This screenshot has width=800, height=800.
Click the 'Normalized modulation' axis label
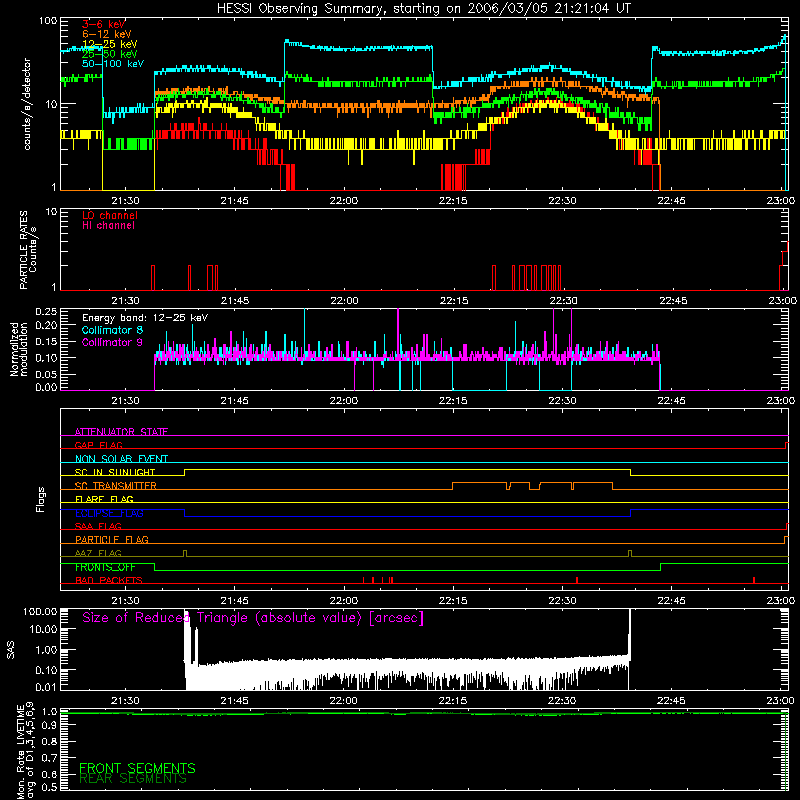coord(18,349)
